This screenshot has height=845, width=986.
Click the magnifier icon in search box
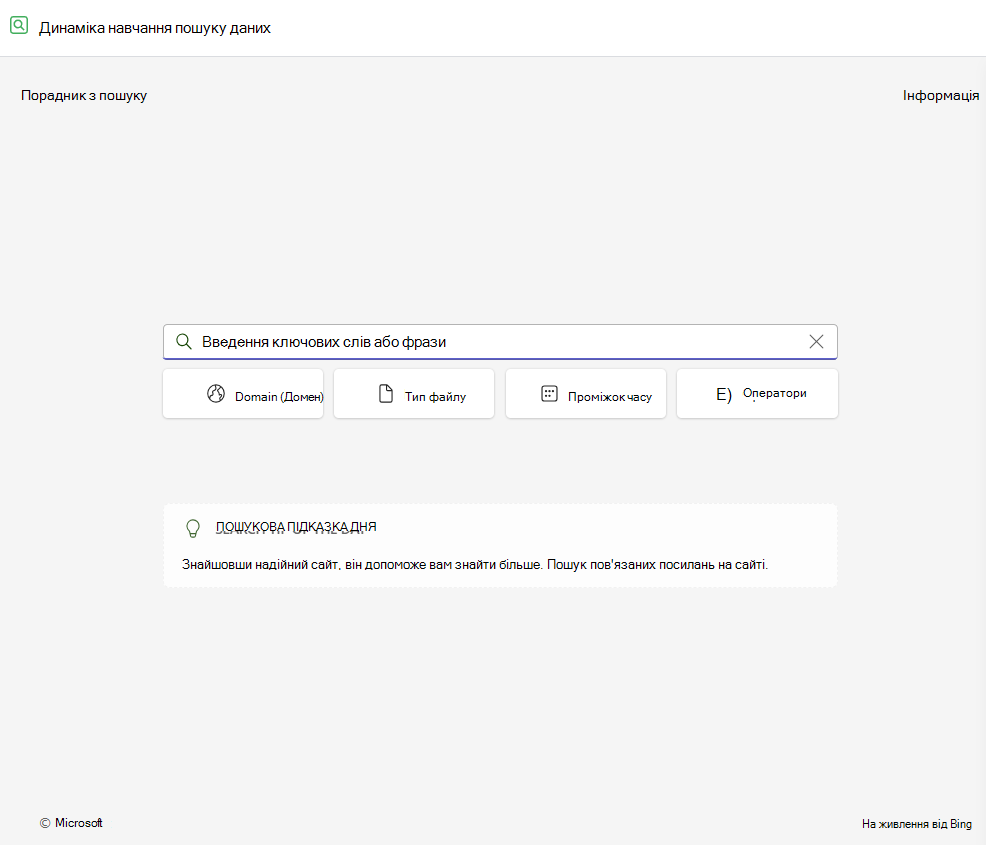pos(184,341)
